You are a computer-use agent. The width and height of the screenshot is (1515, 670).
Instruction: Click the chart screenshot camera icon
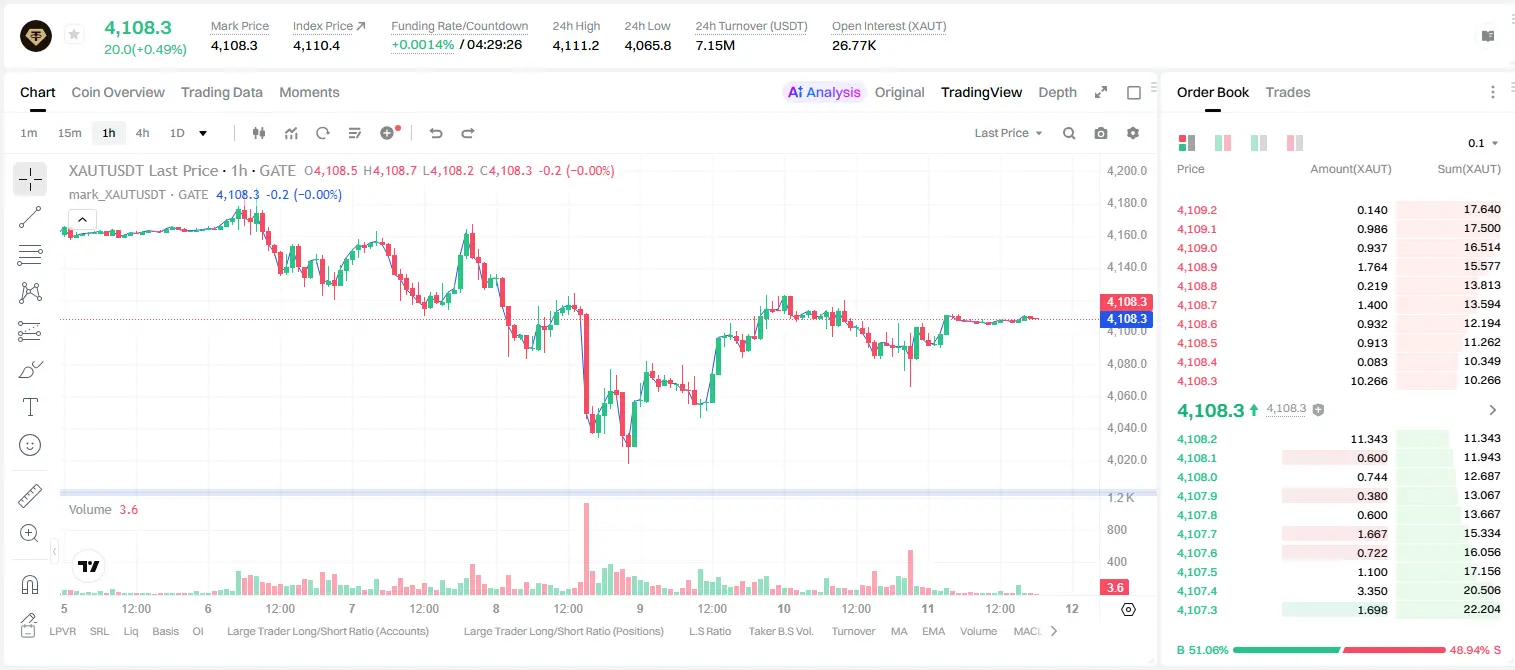pyautogui.click(x=1101, y=133)
